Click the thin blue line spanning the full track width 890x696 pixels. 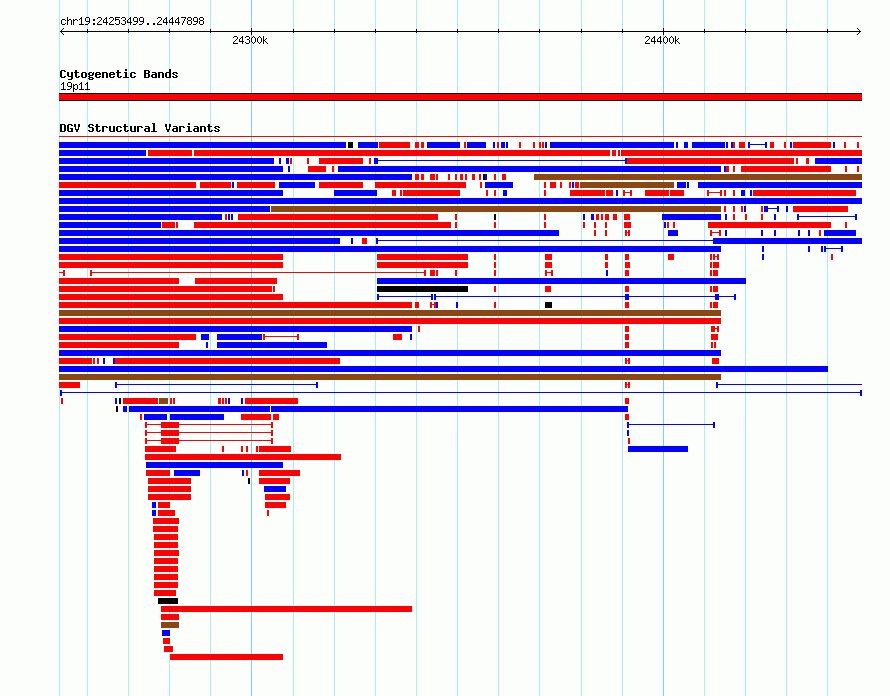point(461,393)
